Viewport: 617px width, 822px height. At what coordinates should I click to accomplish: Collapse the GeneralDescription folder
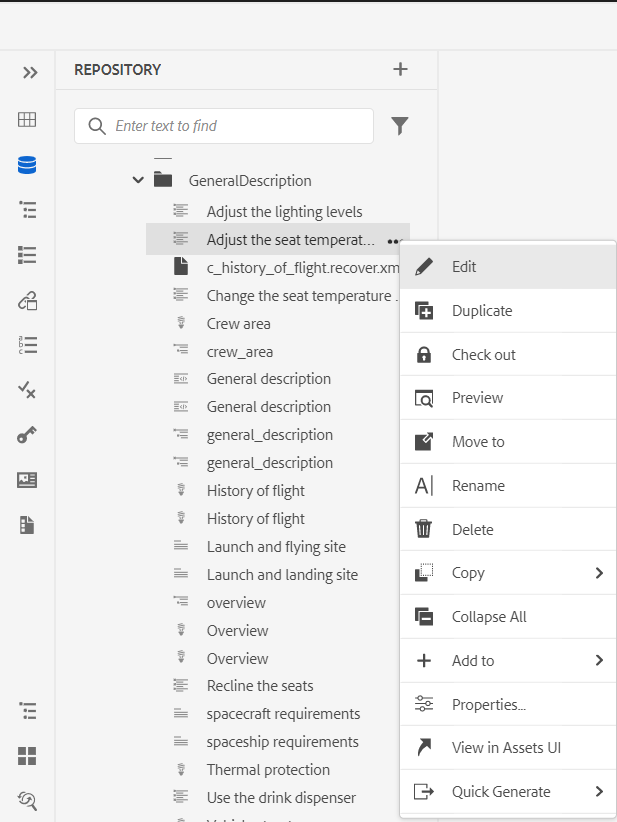(x=138, y=180)
